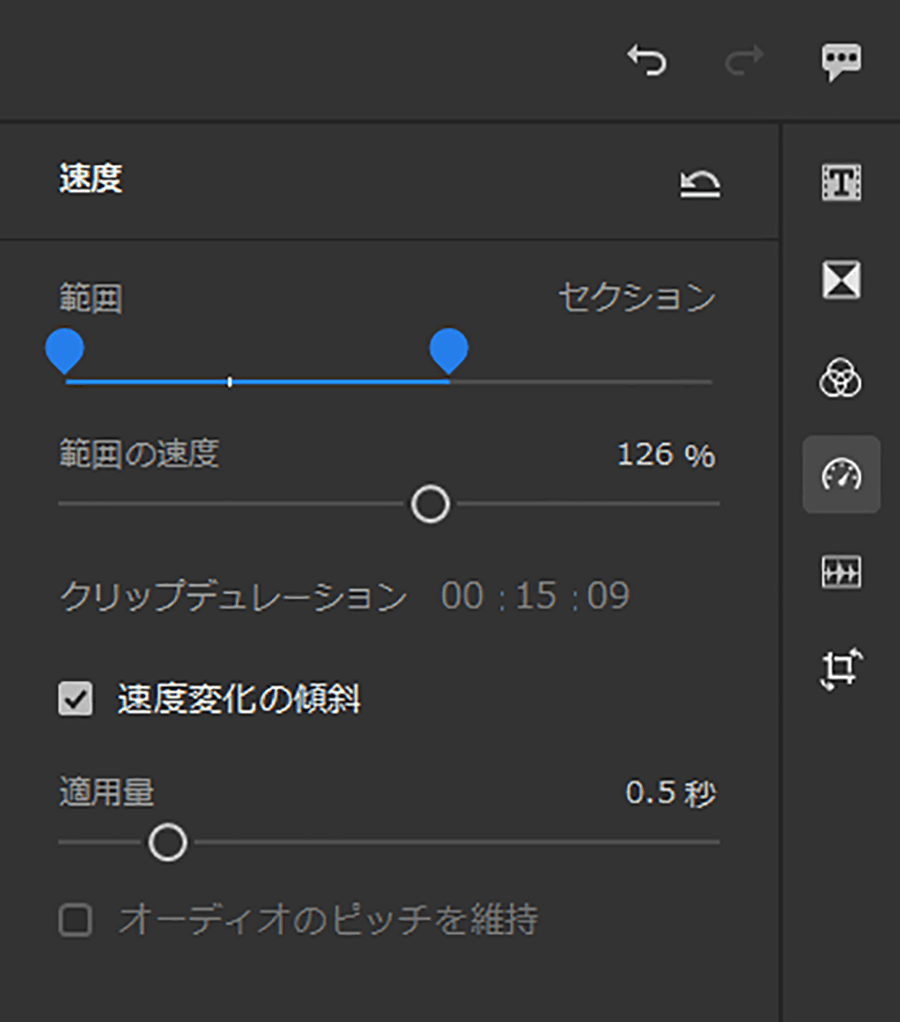The image size is (900, 1022).
Task: Open the feedback speech bubble icon
Action: coord(841,62)
